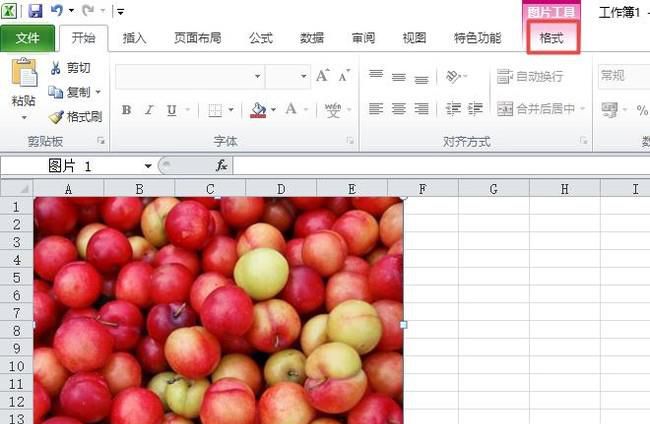Select top vertical align icon
The height and width of the screenshot is (424, 650).
click(x=376, y=75)
